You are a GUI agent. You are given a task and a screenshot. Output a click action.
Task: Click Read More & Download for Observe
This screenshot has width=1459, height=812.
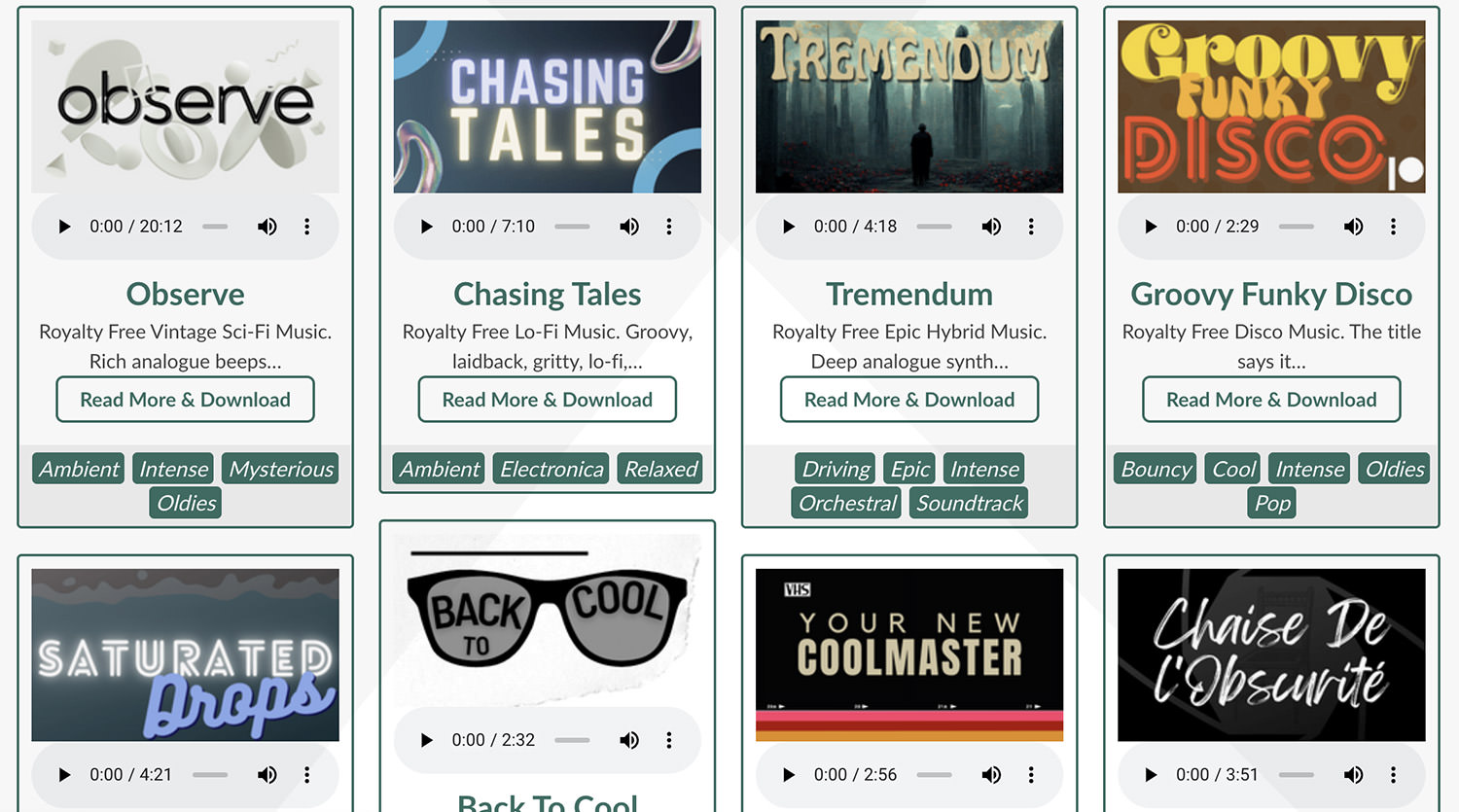[x=185, y=400]
